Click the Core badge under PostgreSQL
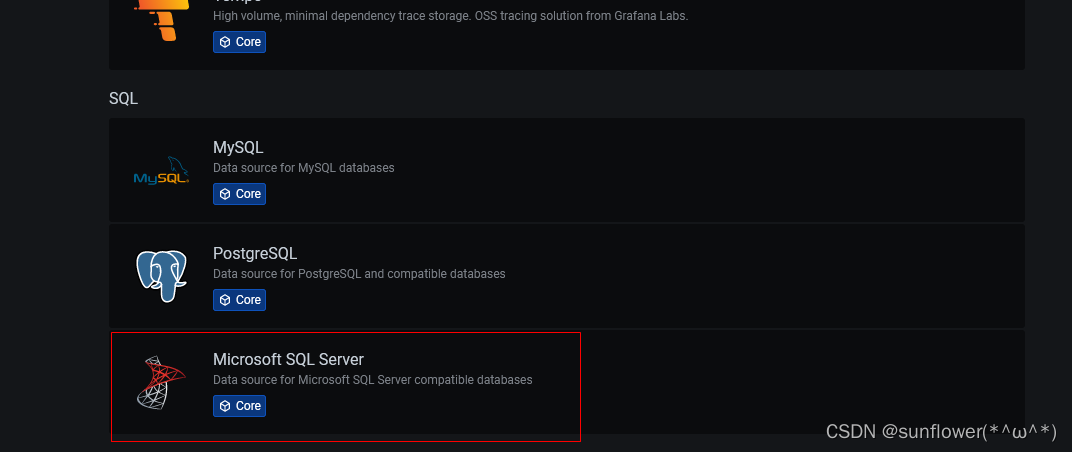1072x452 pixels. pyautogui.click(x=239, y=300)
